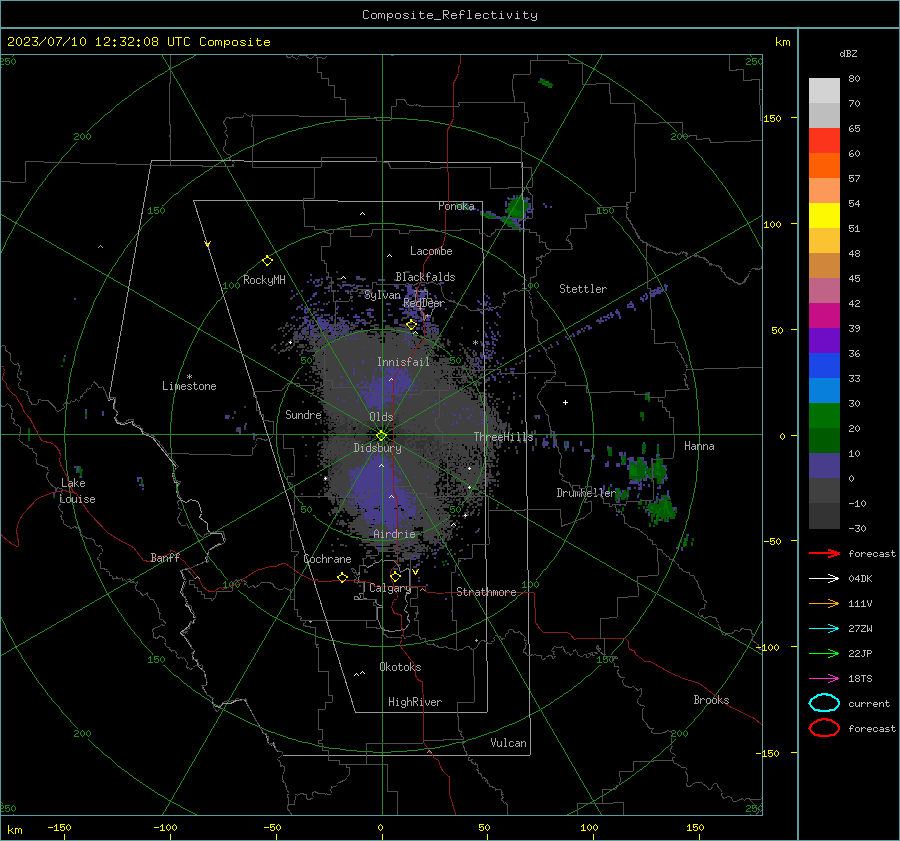The height and width of the screenshot is (841, 900).
Task: Click the Innisfail town label
Action: (403, 362)
